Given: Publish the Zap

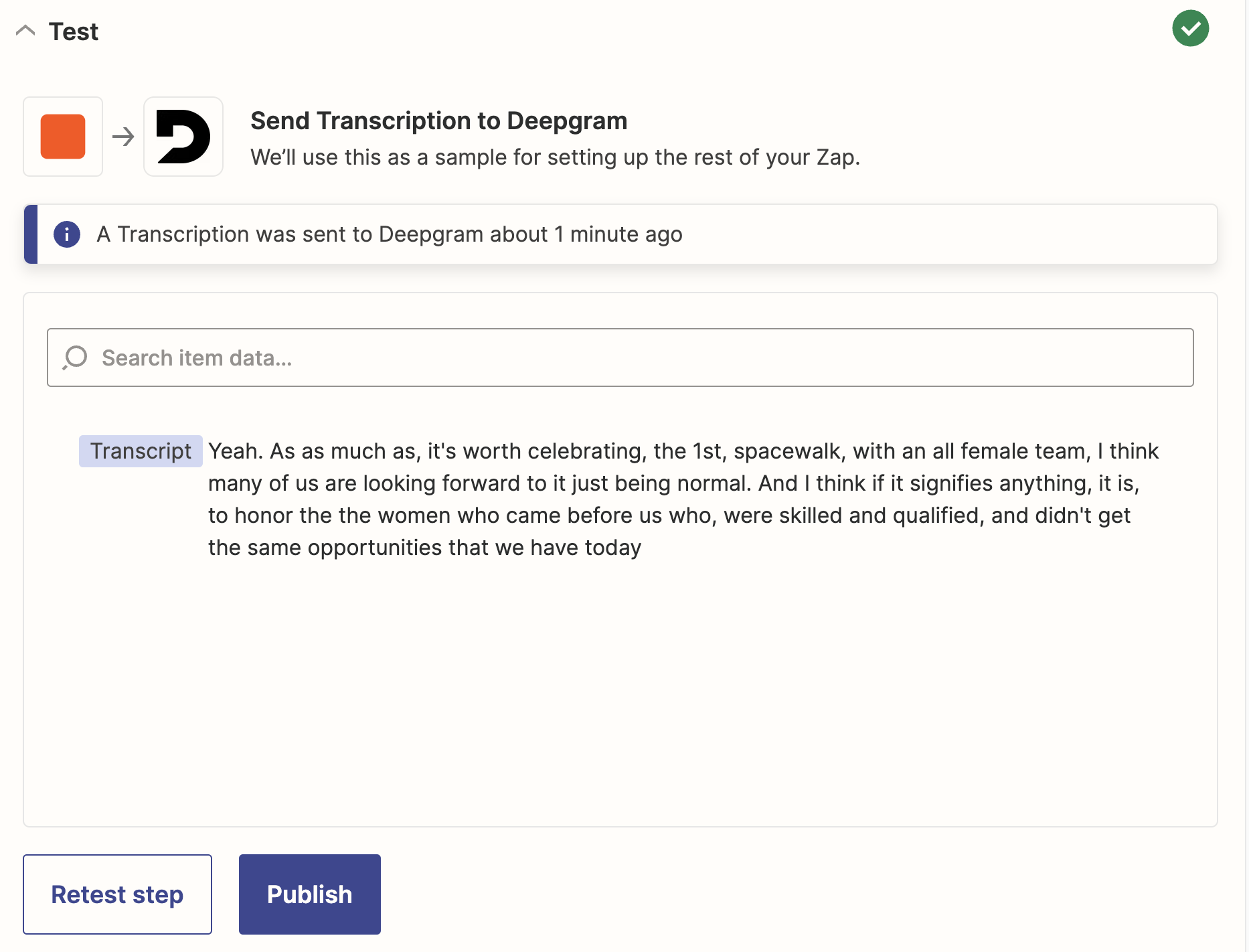Looking at the screenshot, I should tap(309, 894).
